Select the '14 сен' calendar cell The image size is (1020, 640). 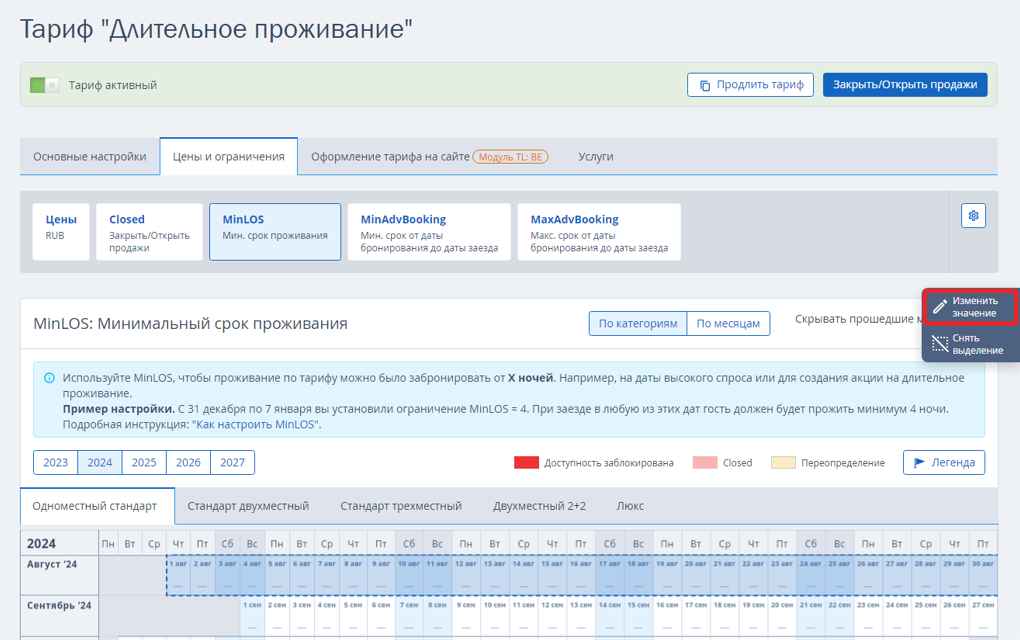[x=609, y=617]
